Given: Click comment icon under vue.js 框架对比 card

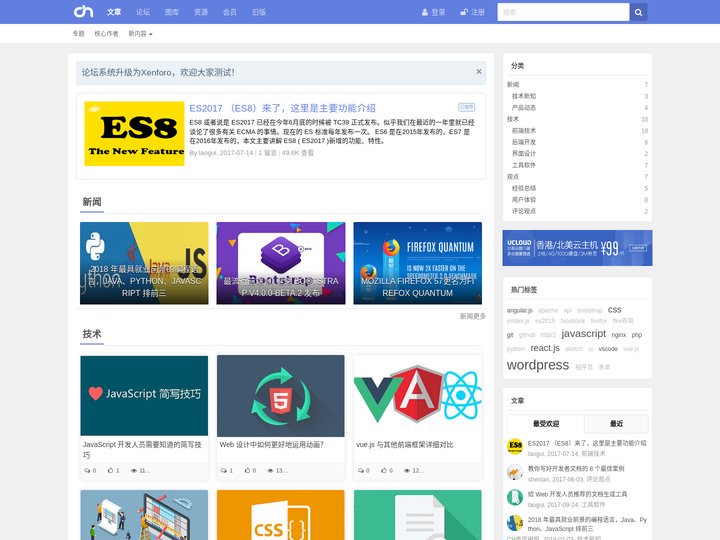Looking at the screenshot, I should coord(361,471).
